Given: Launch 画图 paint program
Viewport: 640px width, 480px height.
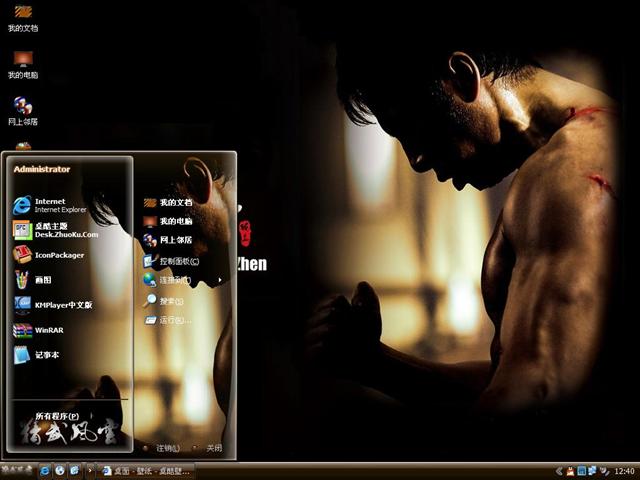Looking at the screenshot, I should coord(32,280).
